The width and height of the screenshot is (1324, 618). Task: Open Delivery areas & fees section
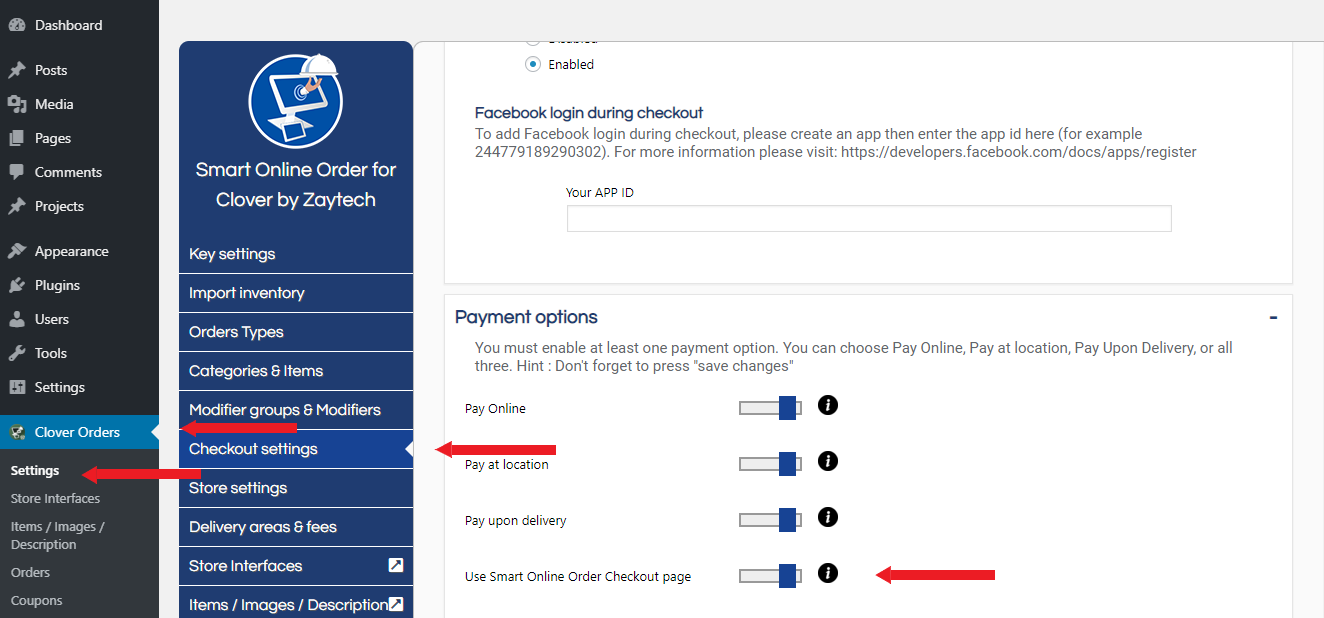296,527
